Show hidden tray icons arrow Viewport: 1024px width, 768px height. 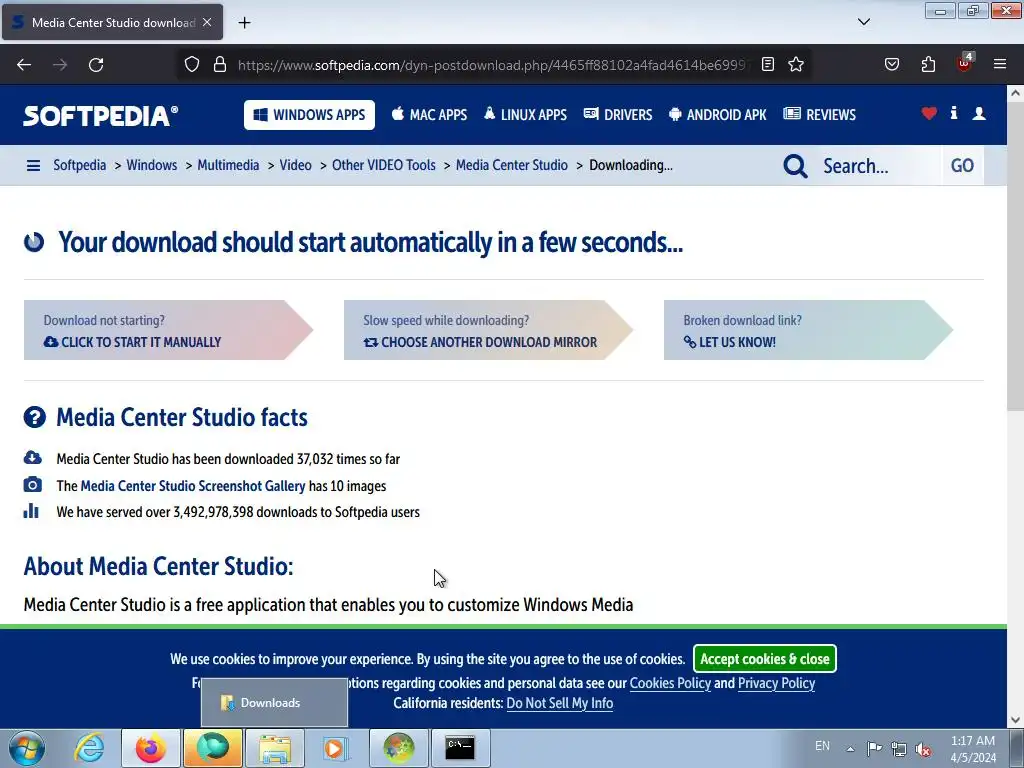[x=850, y=748]
